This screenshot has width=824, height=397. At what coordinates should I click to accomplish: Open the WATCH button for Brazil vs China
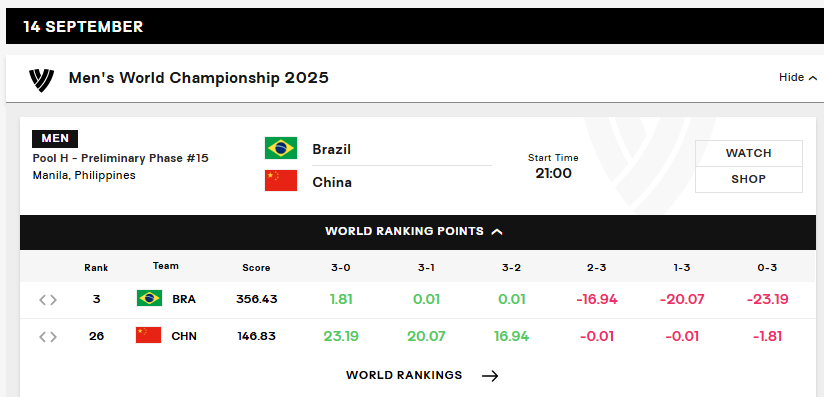(748, 153)
